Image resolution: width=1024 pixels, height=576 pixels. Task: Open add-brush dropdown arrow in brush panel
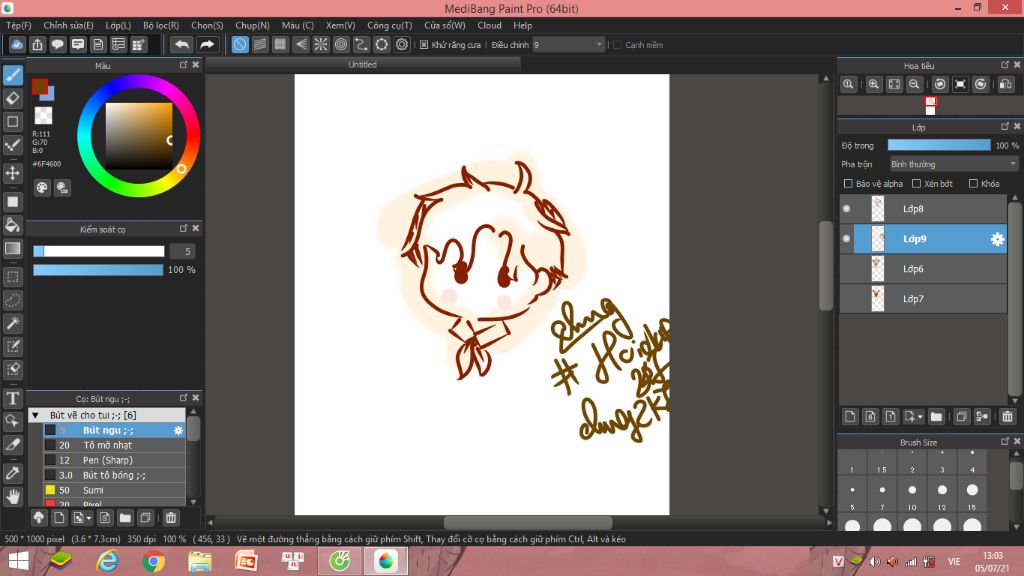pos(89,518)
